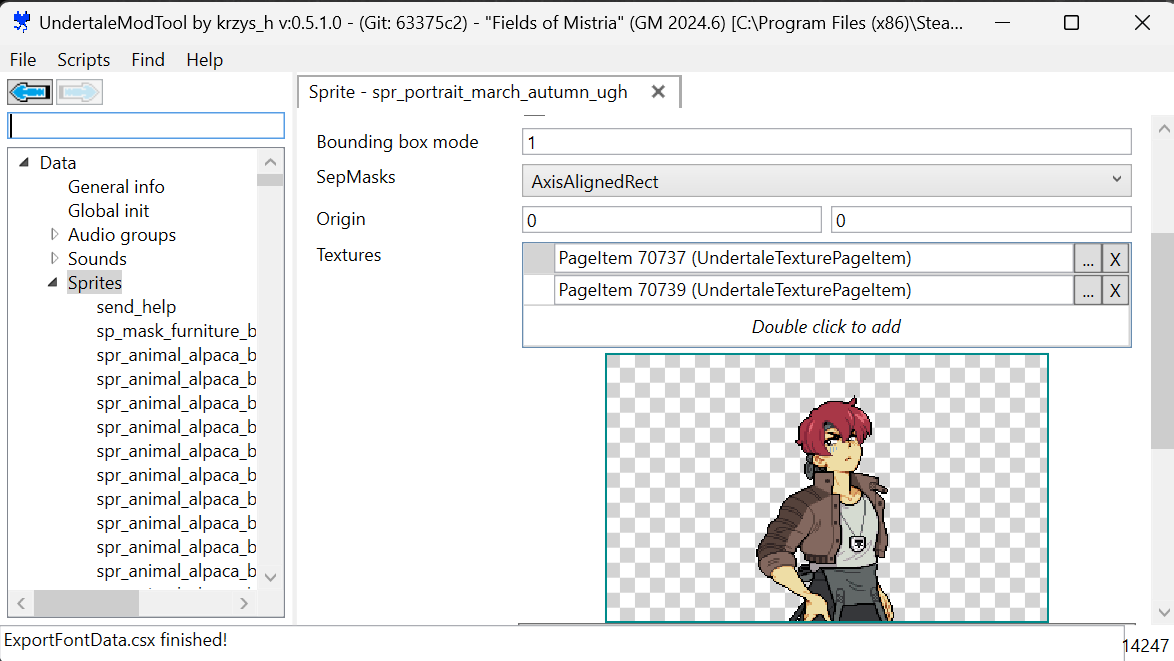This screenshot has width=1174, height=661.
Task: Select the Sounds tree item
Action: click(97, 258)
